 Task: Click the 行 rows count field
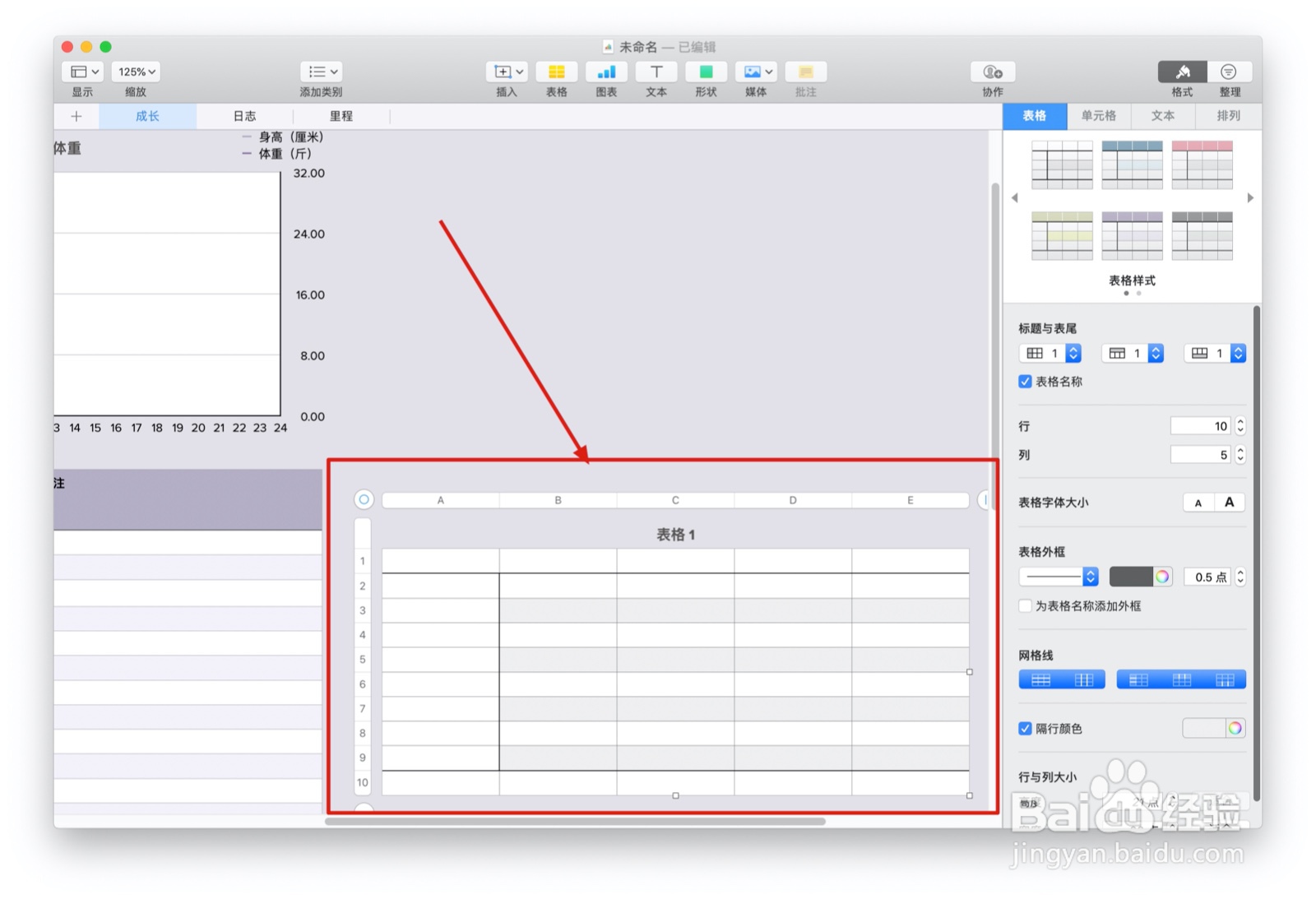[x=1201, y=426]
